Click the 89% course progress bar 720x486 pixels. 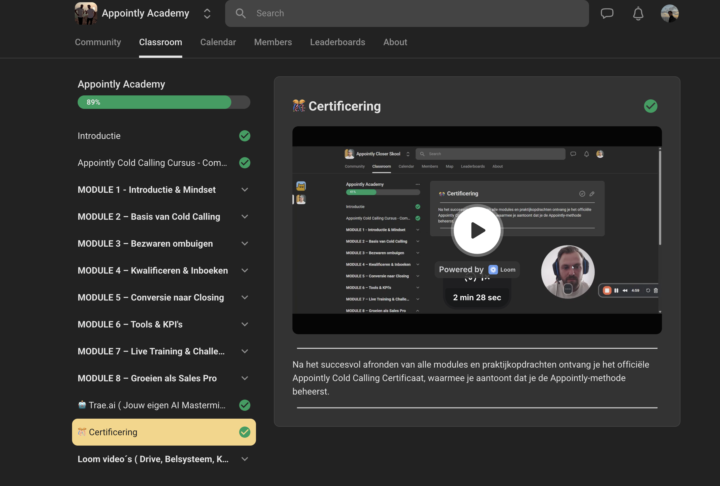point(163,102)
